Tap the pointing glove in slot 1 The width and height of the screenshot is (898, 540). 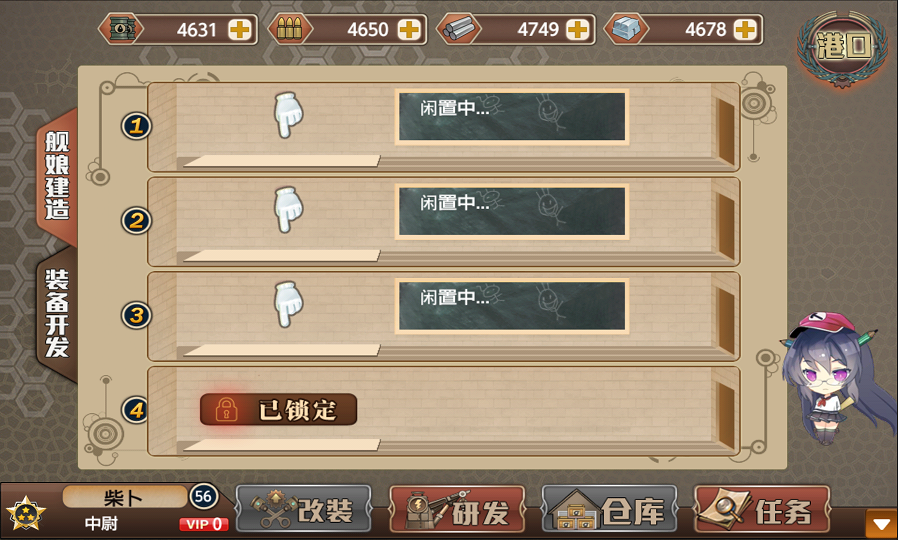pos(288,115)
